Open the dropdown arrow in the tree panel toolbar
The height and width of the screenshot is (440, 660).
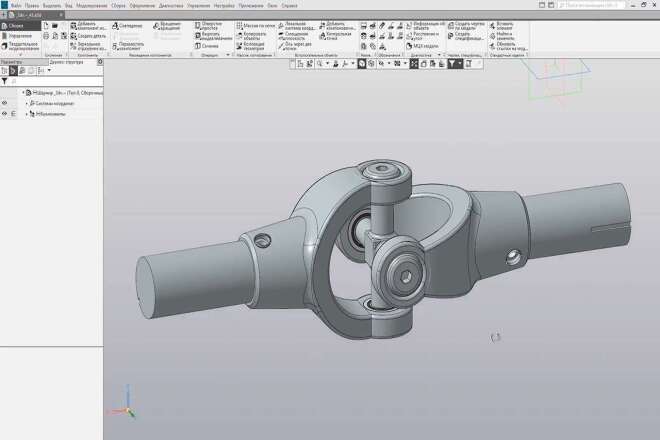pos(49,70)
